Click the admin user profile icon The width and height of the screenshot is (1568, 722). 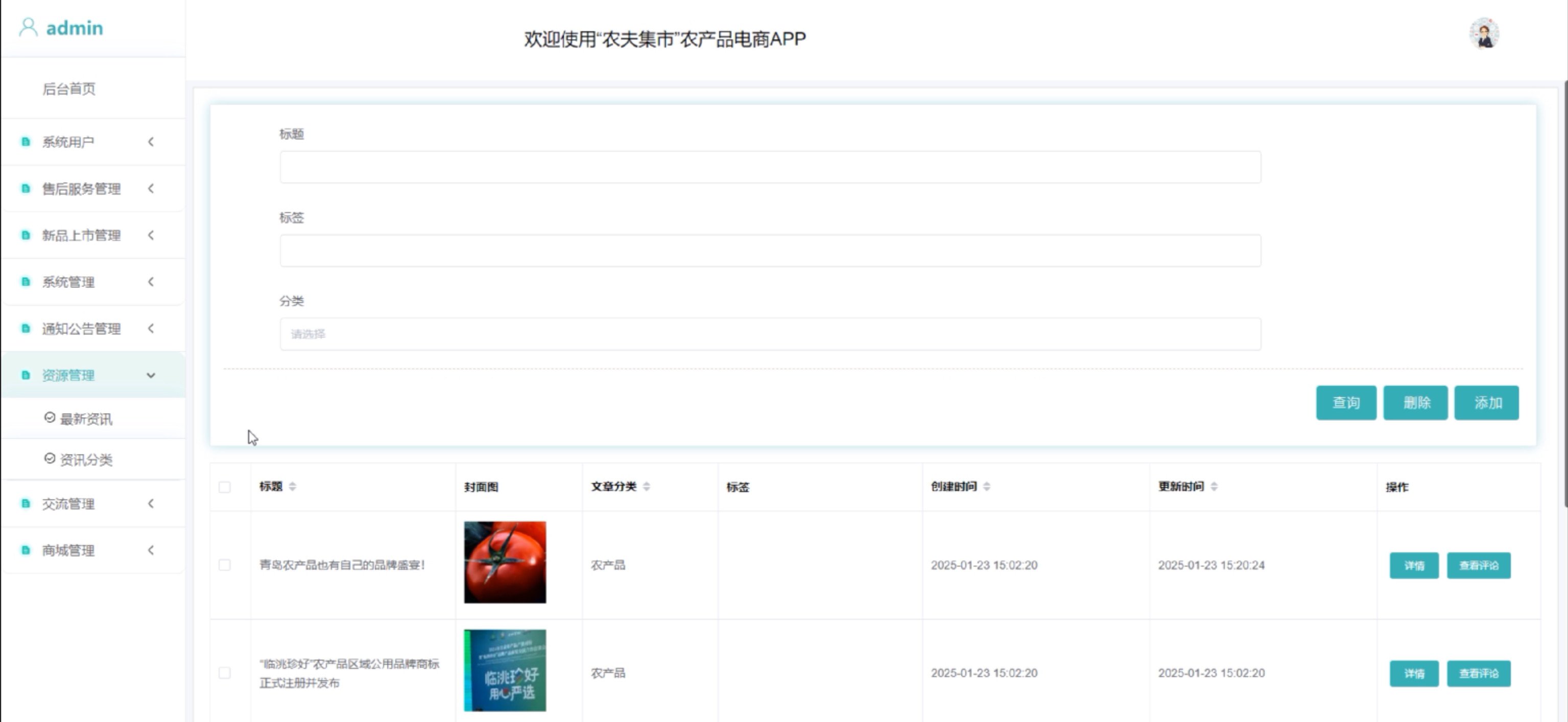tap(28, 28)
